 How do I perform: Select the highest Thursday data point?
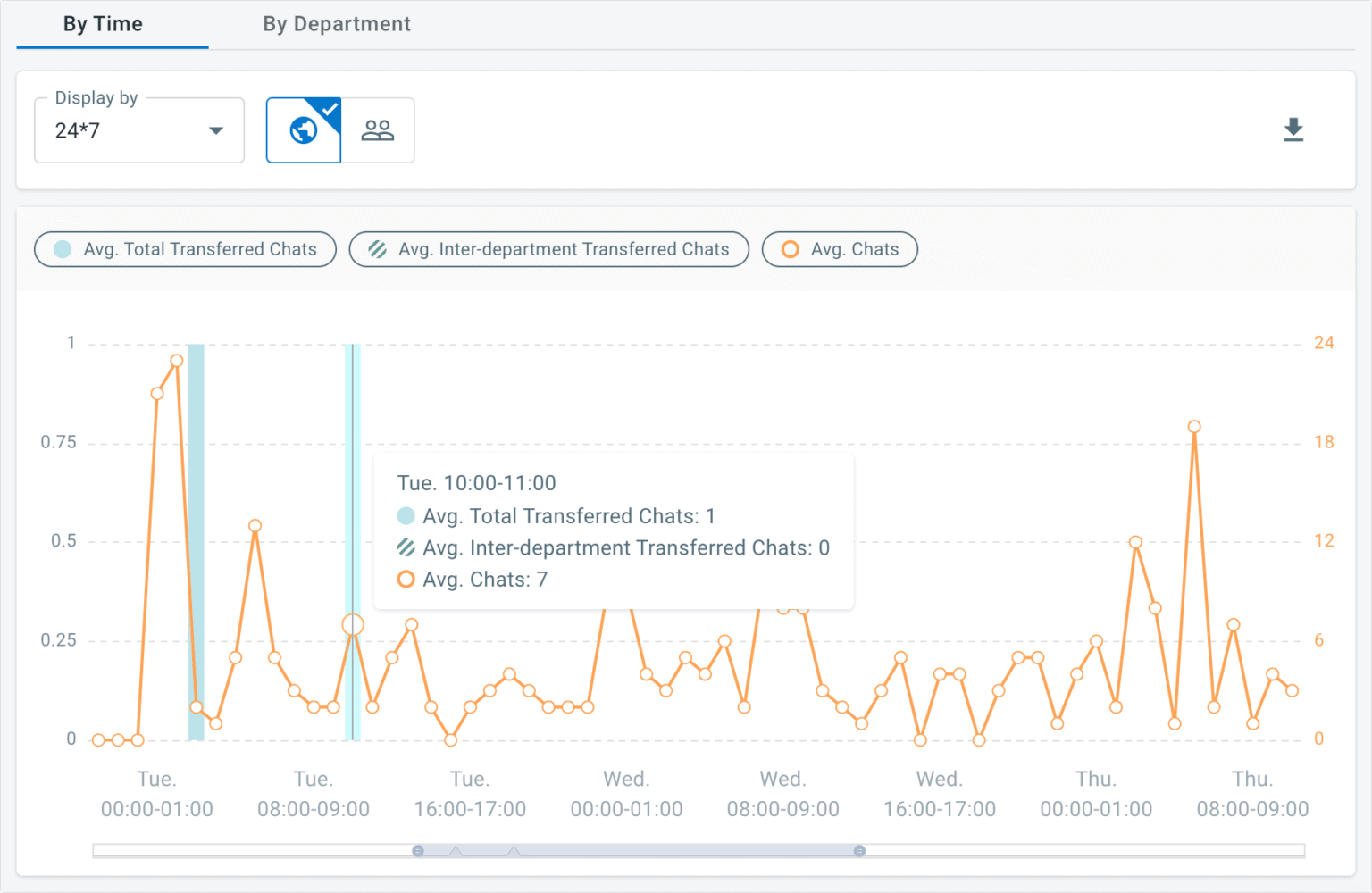coord(1194,427)
